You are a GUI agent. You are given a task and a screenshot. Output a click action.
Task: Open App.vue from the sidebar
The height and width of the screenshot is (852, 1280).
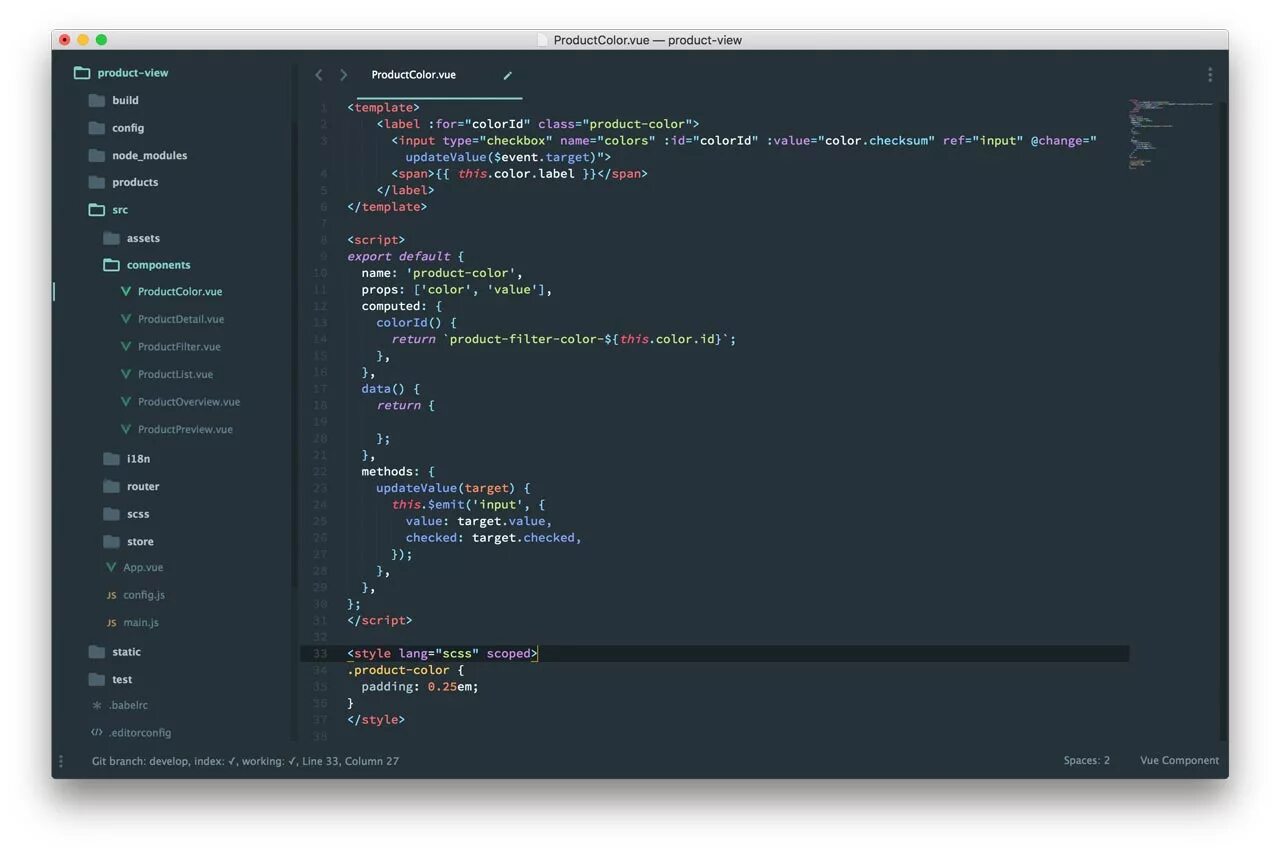click(143, 567)
